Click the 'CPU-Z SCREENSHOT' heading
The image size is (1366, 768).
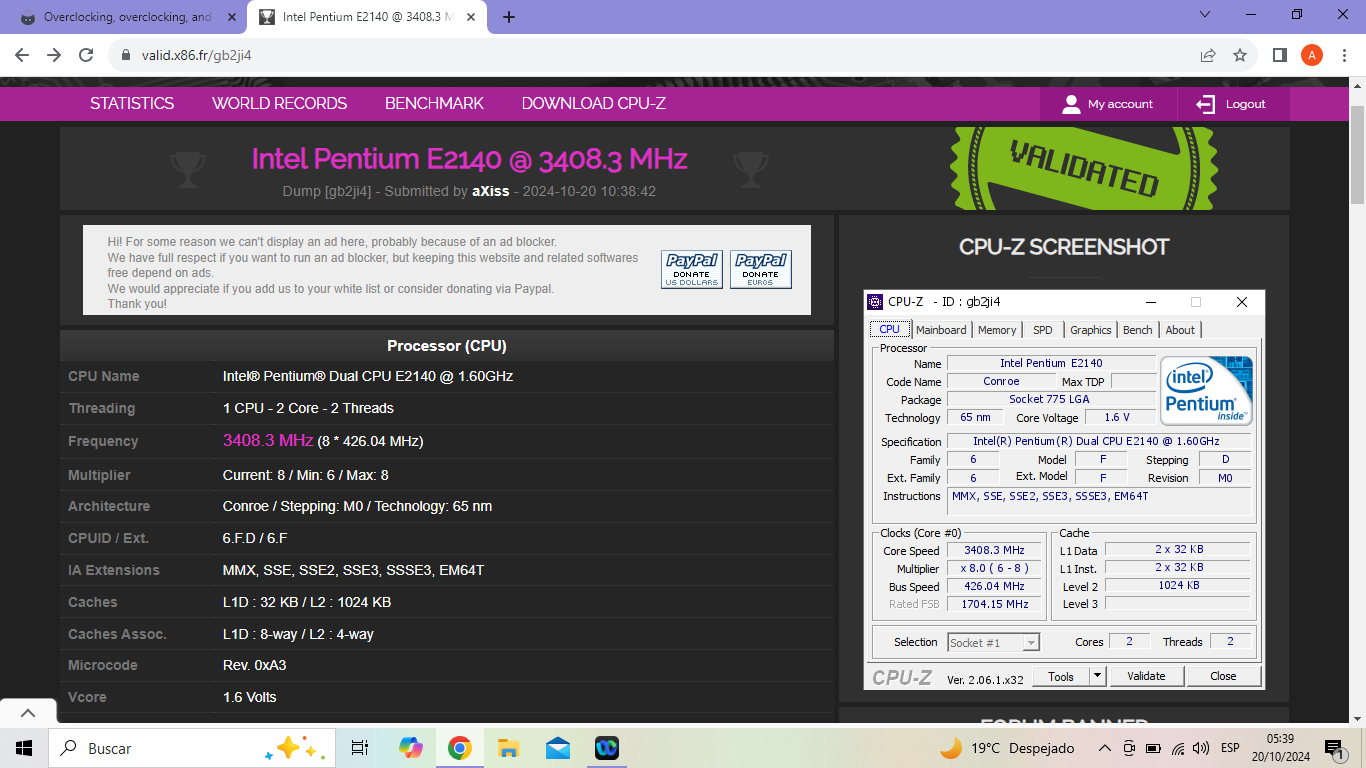(1064, 247)
